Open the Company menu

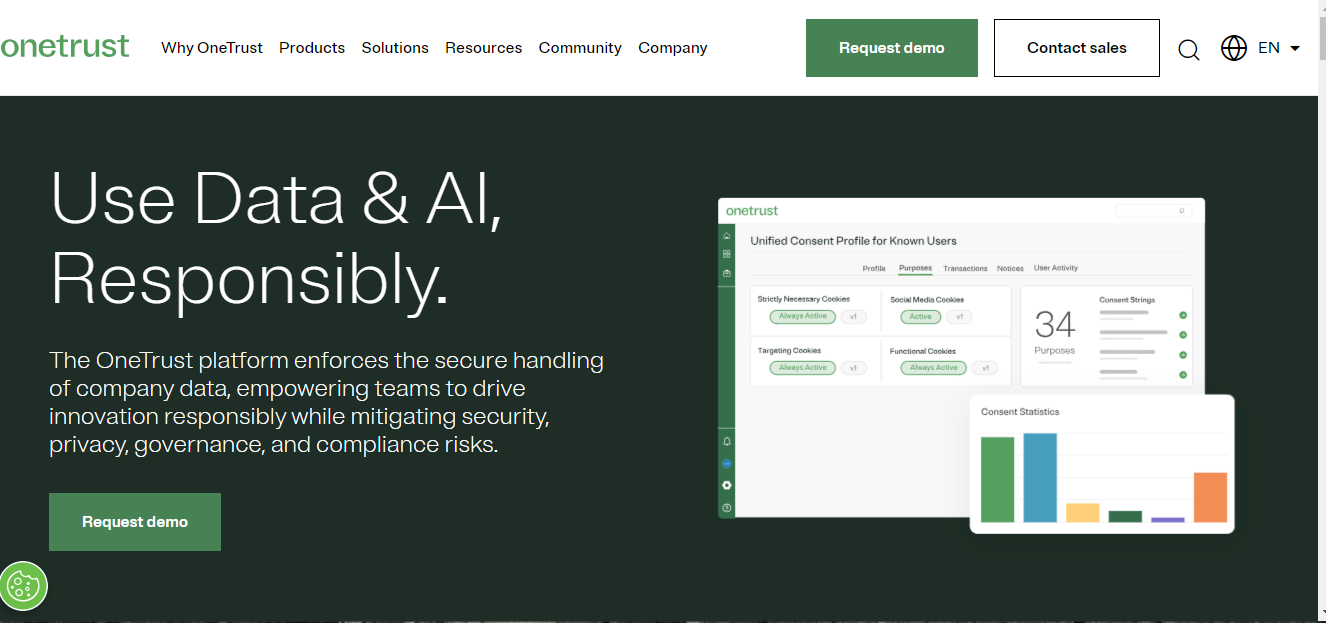(x=673, y=48)
